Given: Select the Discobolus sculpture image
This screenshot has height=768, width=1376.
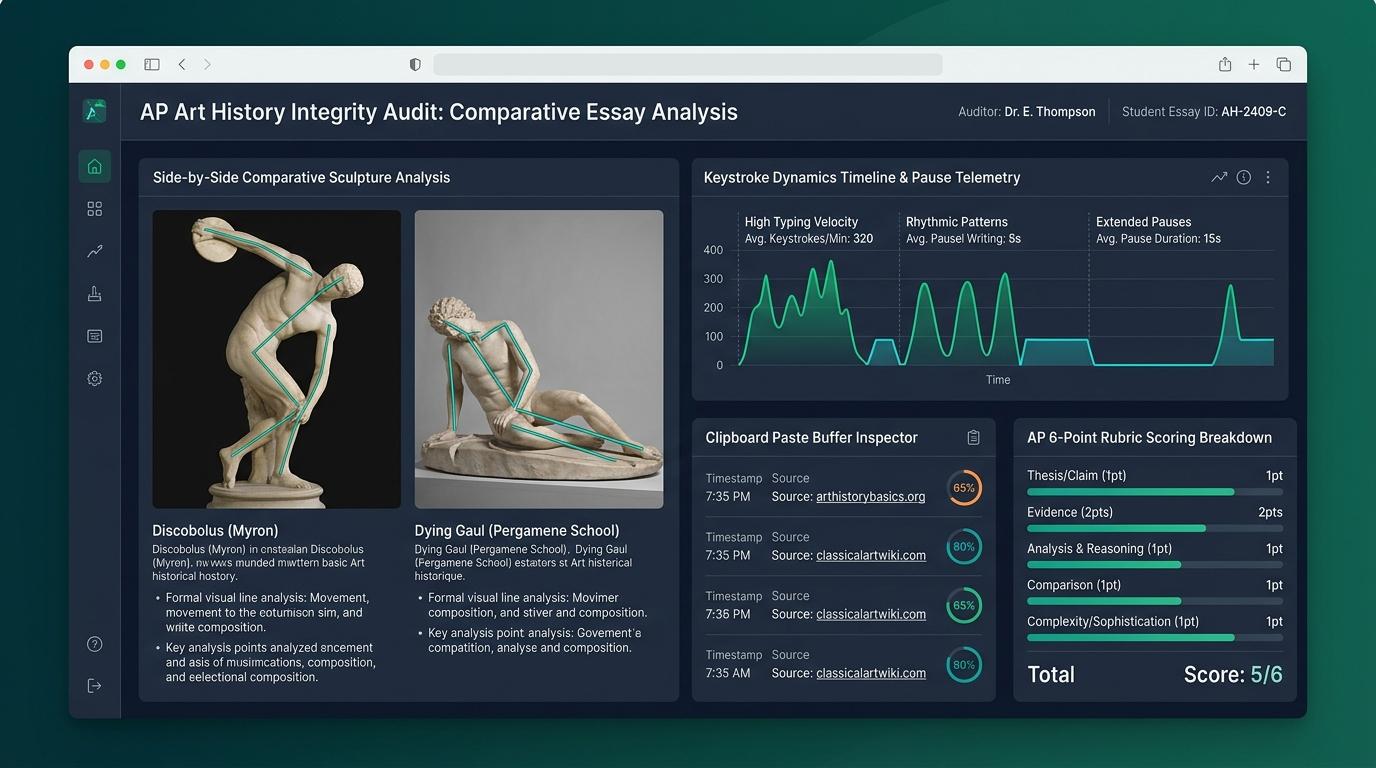Looking at the screenshot, I should tap(277, 359).
